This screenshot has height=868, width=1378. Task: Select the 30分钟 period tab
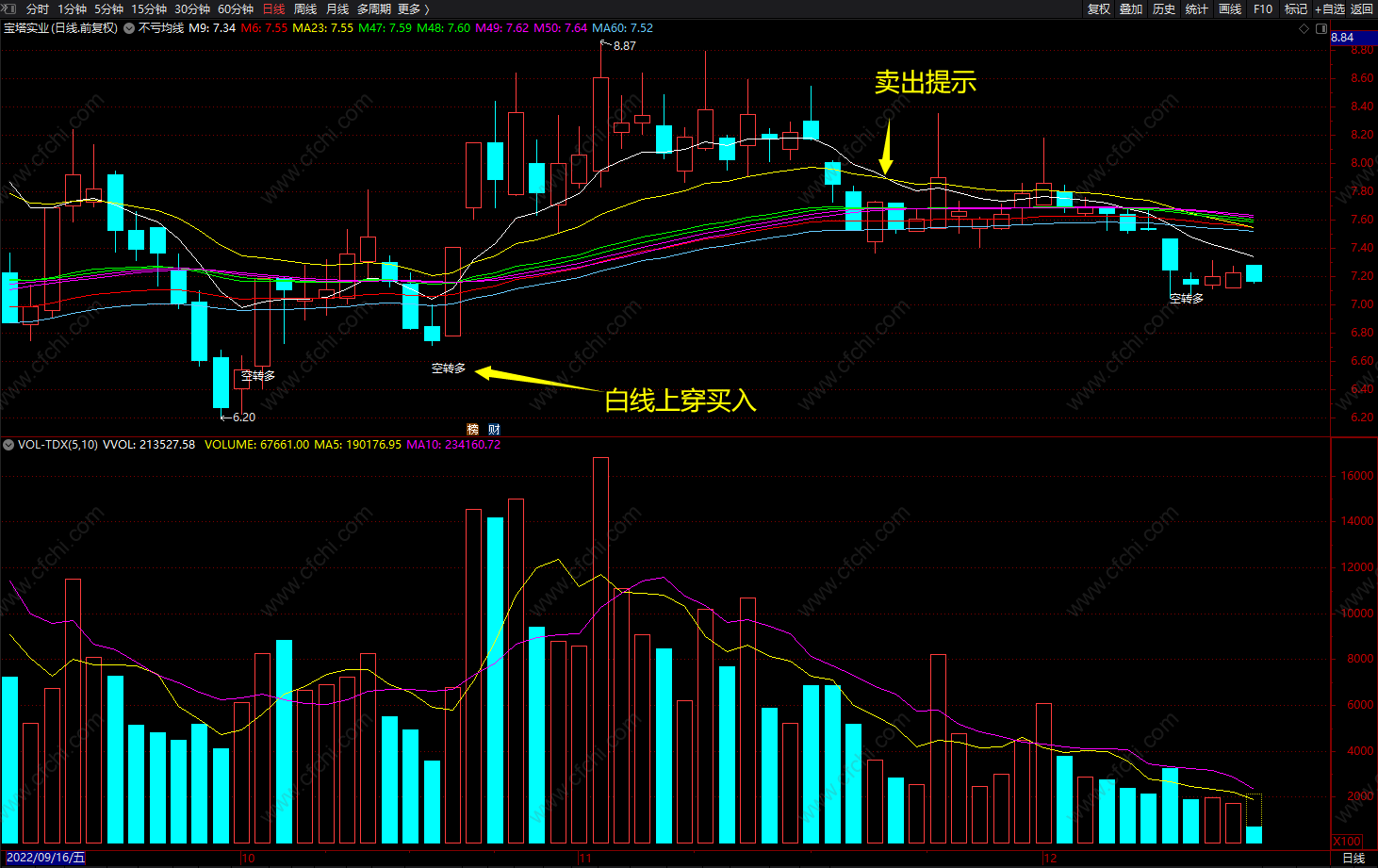click(192, 8)
